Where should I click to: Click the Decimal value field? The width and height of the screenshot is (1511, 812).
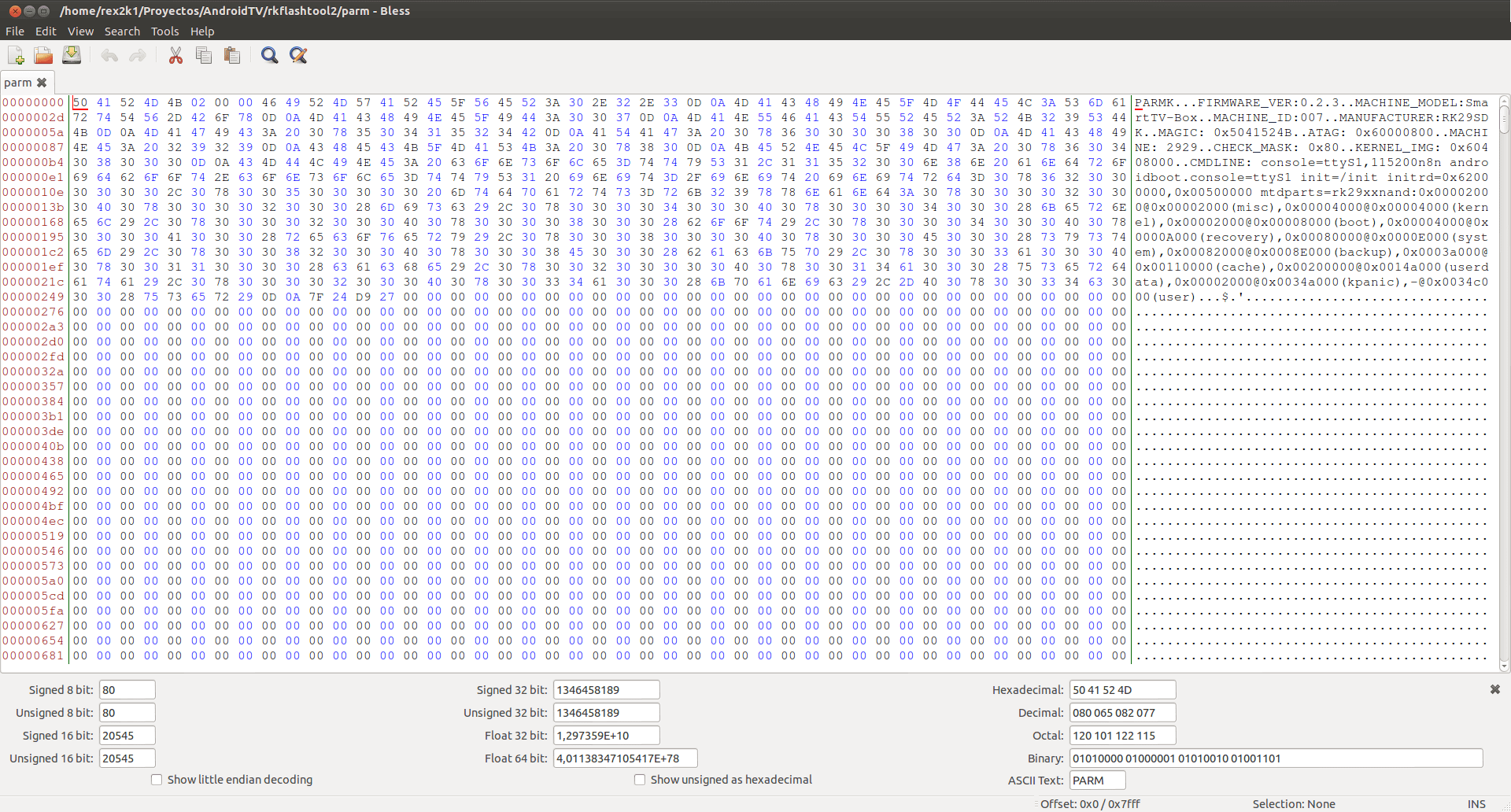click(x=1123, y=713)
